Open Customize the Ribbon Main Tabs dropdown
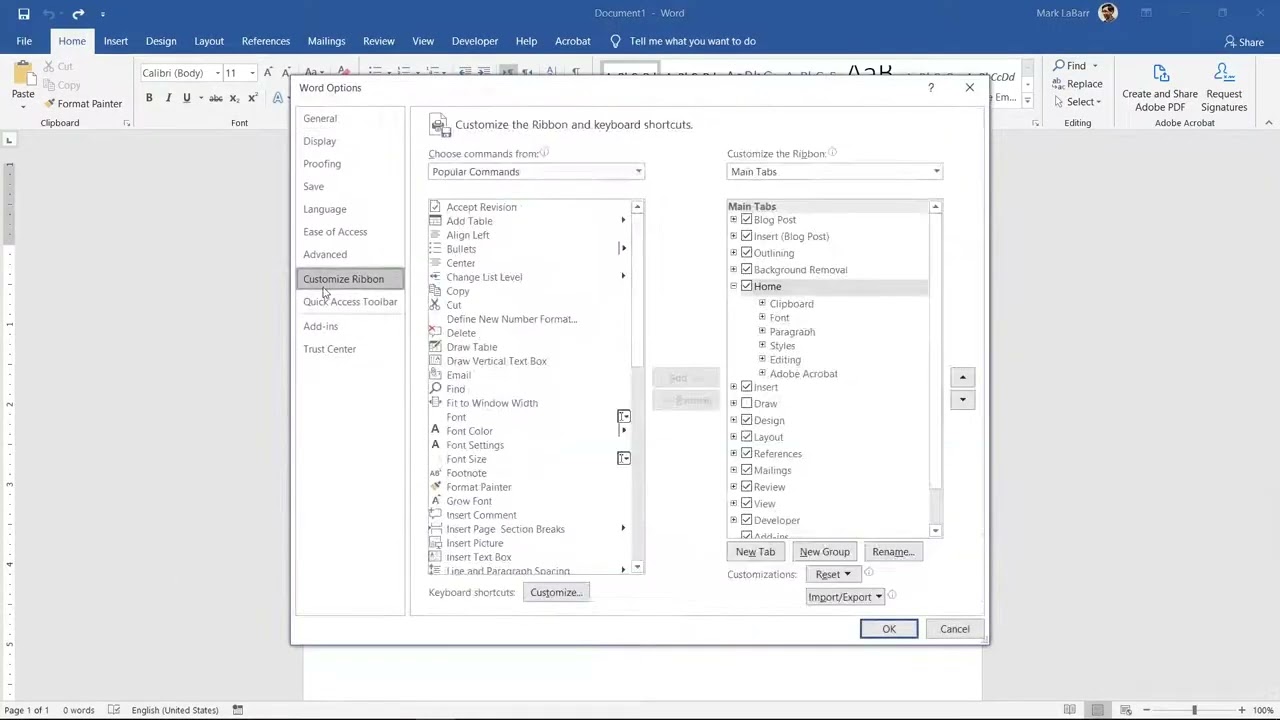The image size is (1280, 720). (x=834, y=172)
